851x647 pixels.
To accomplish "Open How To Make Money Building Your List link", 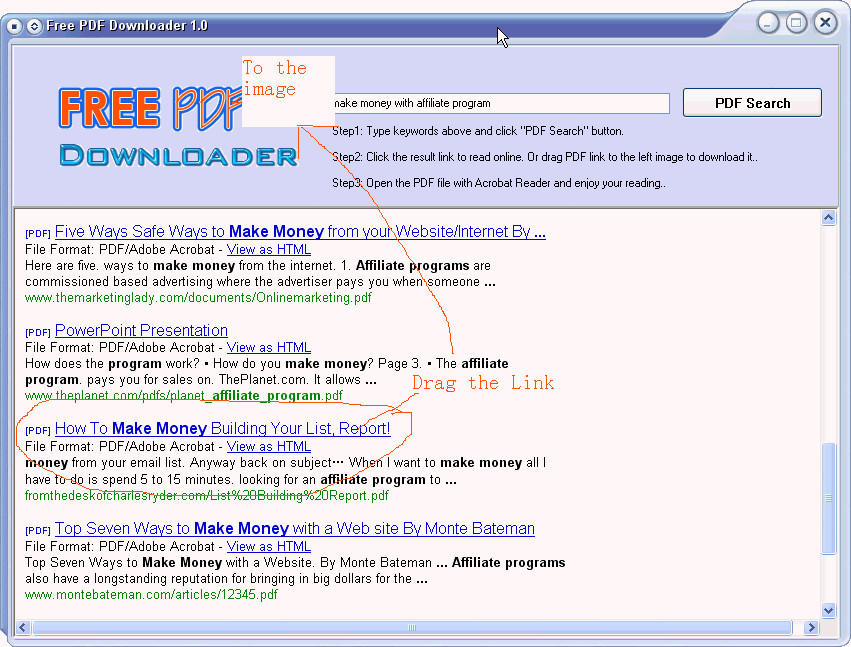I will [223, 428].
